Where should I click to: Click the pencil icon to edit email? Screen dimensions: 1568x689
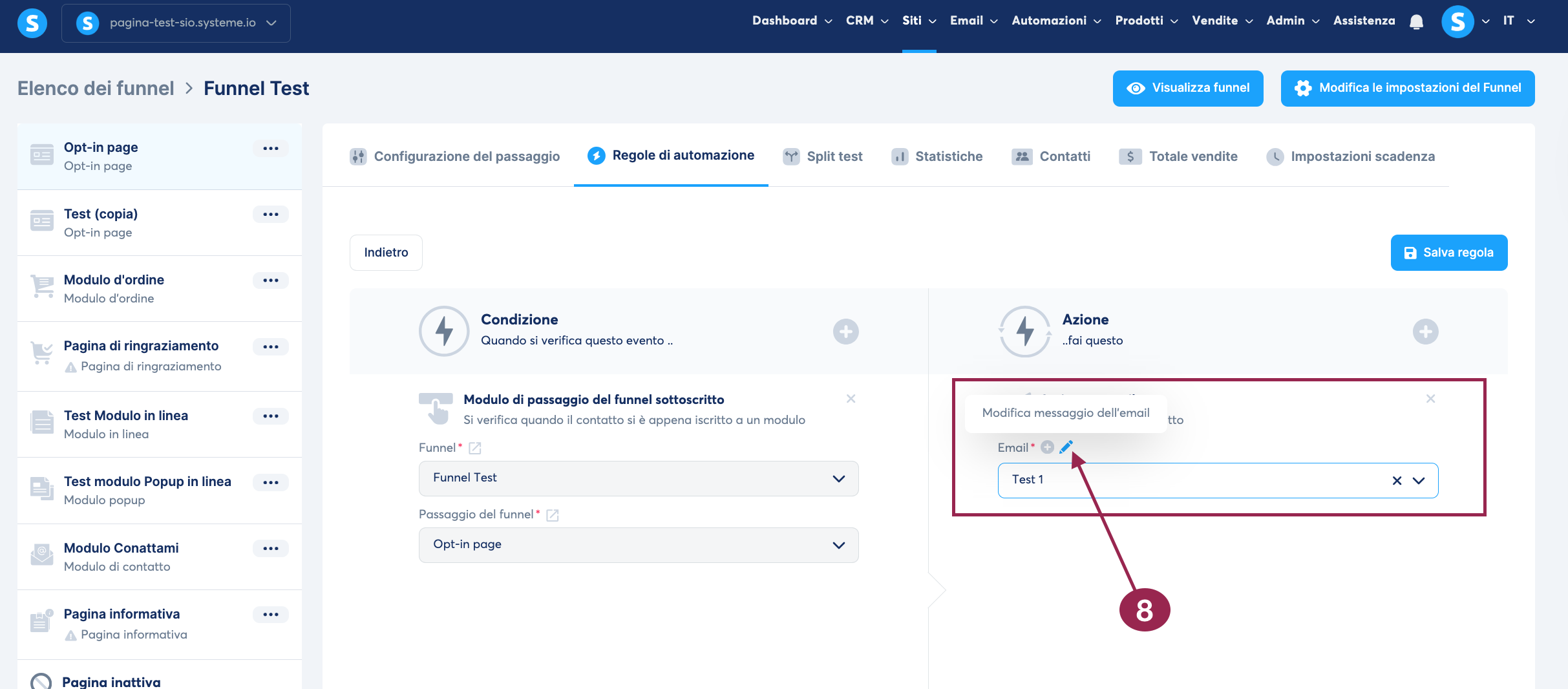click(1066, 447)
